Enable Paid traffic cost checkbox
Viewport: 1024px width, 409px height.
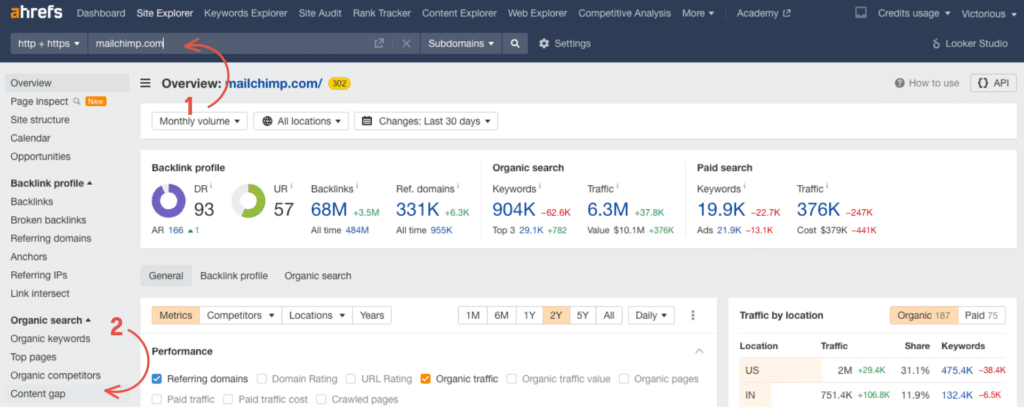pyautogui.click(x=228, y=399)
